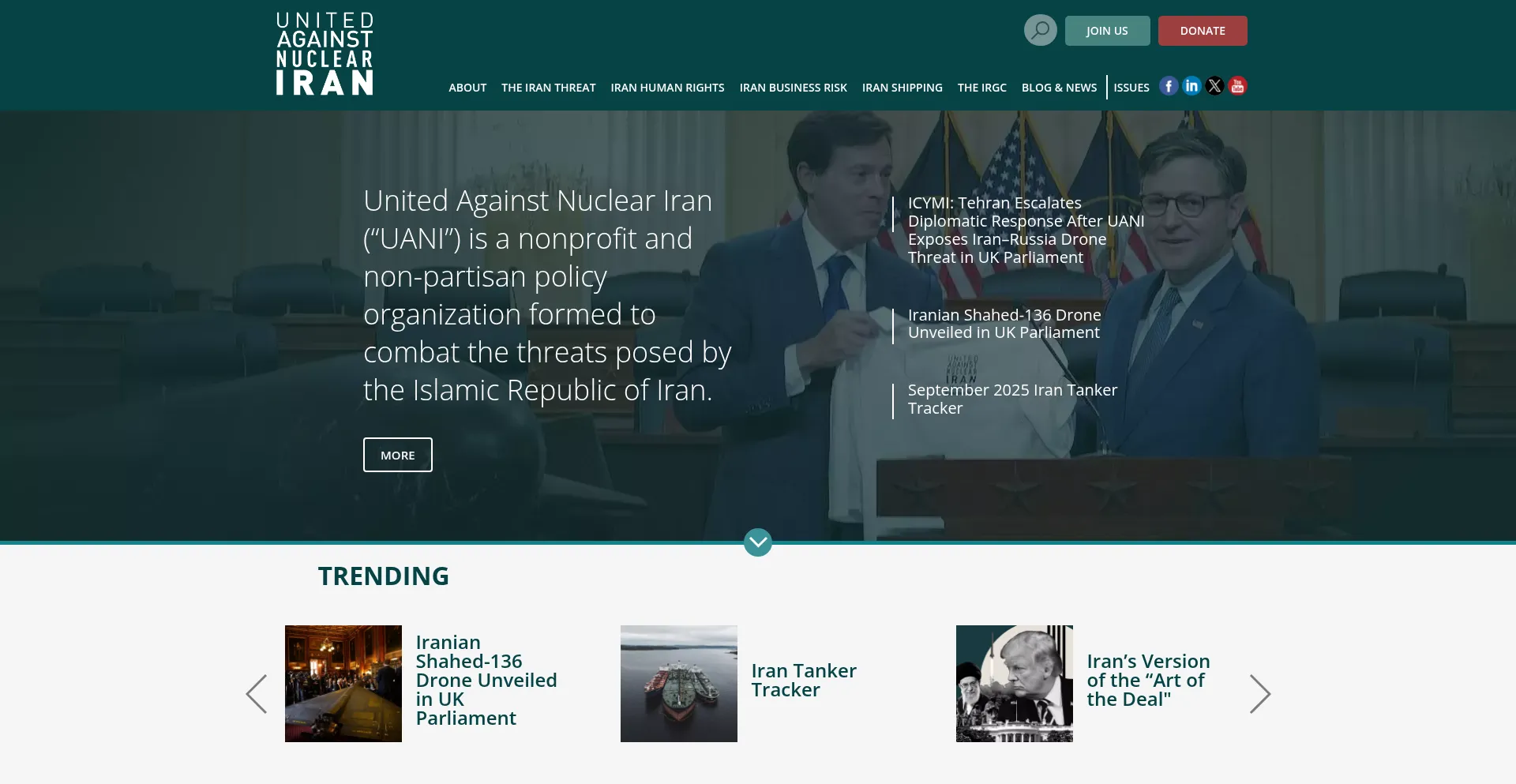Advance trending carousel with right arrow

(1259, 694)
